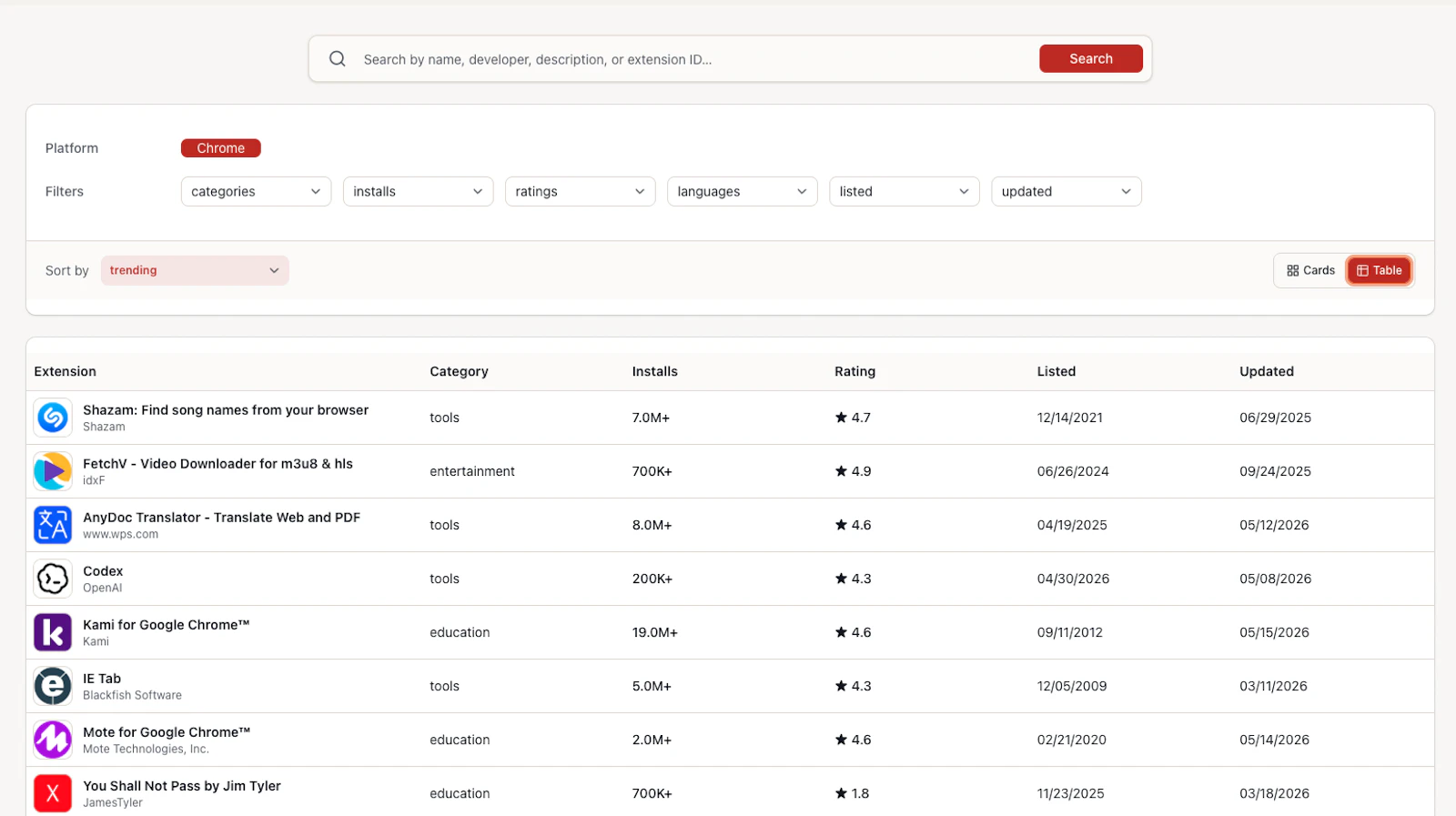The image size is (1456, 816).
Task: Focus the extension search input field
Action: coord(696,59)
